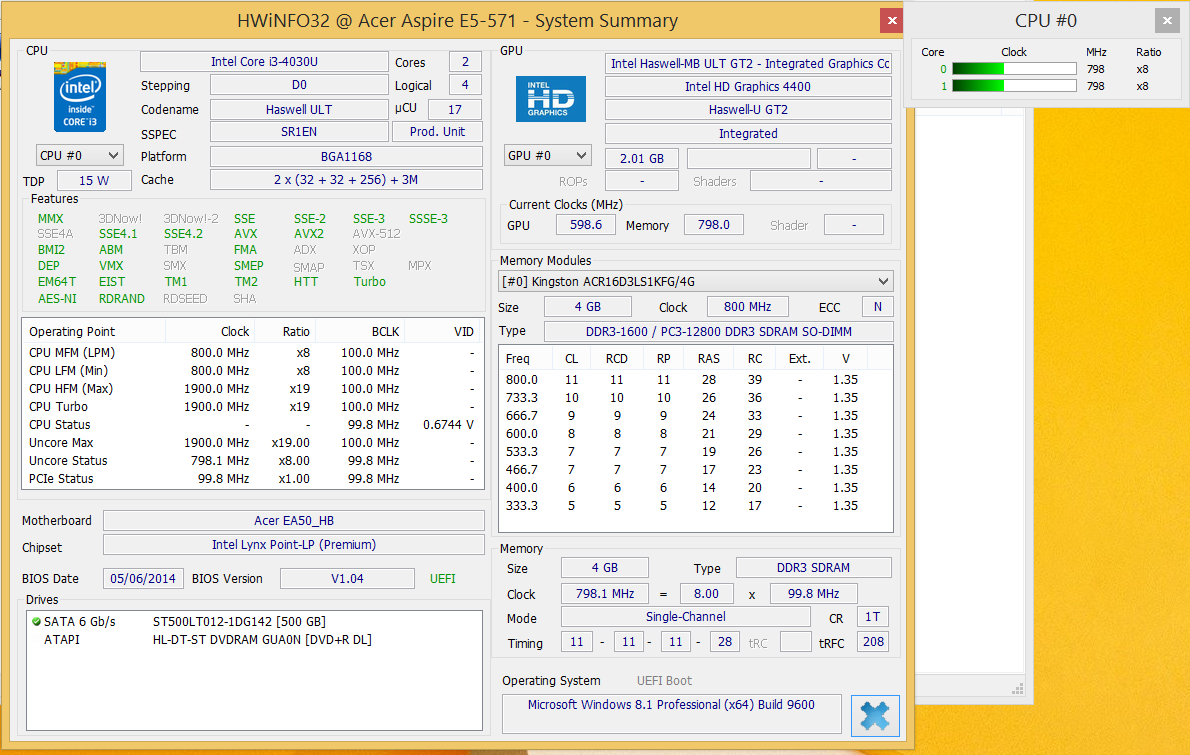Open the CPU #0 selector dropdown
Image resolution: width=1190 pixels, height=755 pixels.
pos(80,156)
